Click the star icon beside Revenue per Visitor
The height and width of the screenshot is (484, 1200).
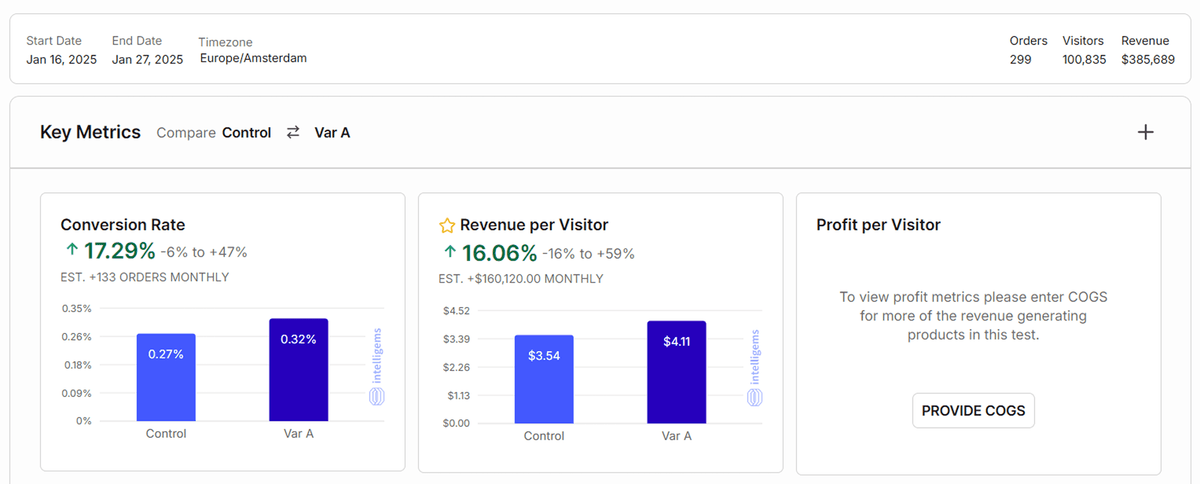tap(447, 225)
